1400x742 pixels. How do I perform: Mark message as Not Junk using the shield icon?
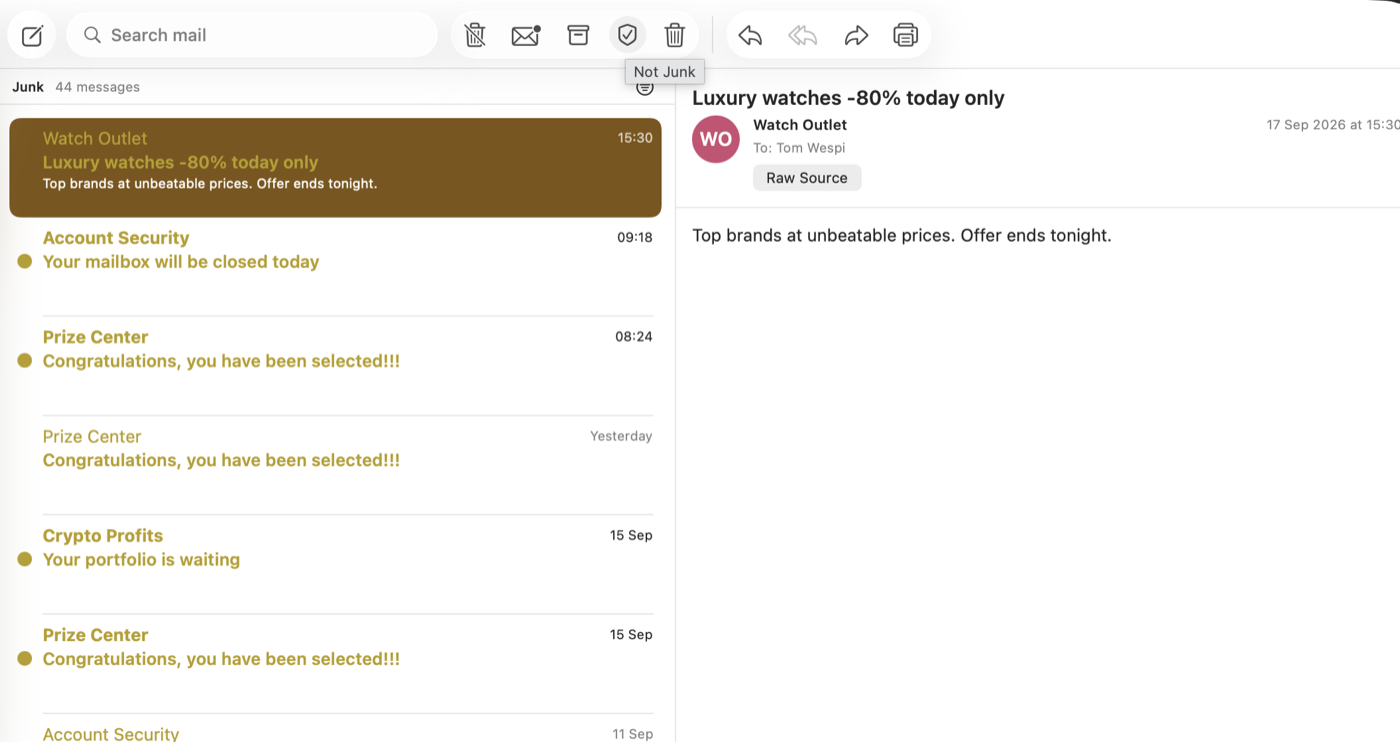point(627,36)
